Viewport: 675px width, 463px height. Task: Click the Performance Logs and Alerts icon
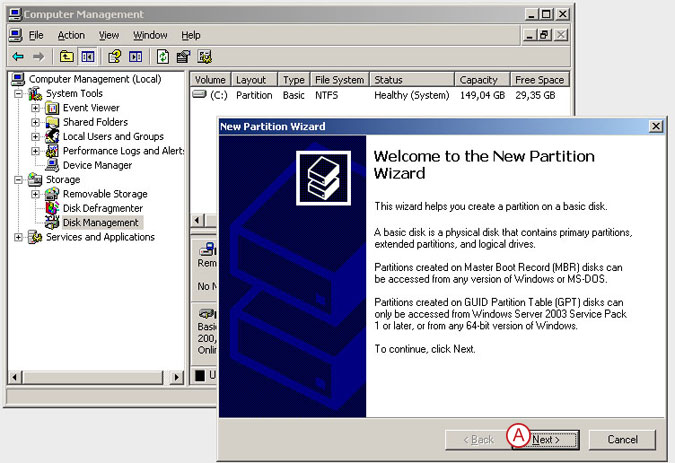[52, 151]
